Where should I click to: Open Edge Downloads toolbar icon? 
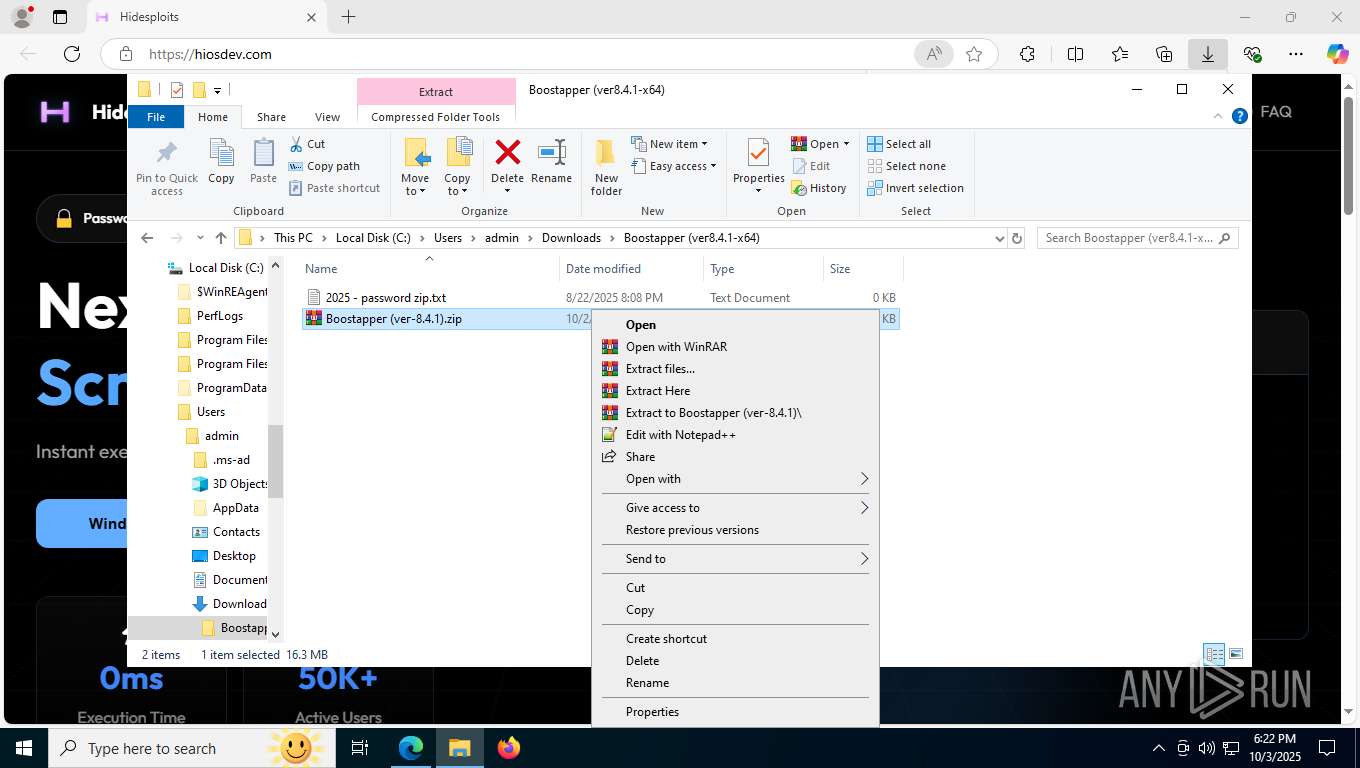pyautogui.click(x=1208, y=54)
